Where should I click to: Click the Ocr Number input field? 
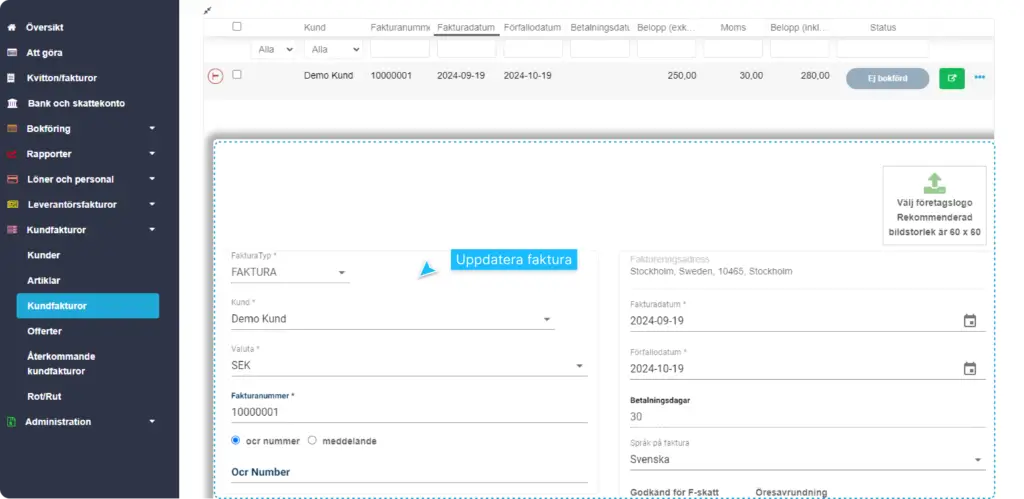pyautogui.click(x=409, y=473)
